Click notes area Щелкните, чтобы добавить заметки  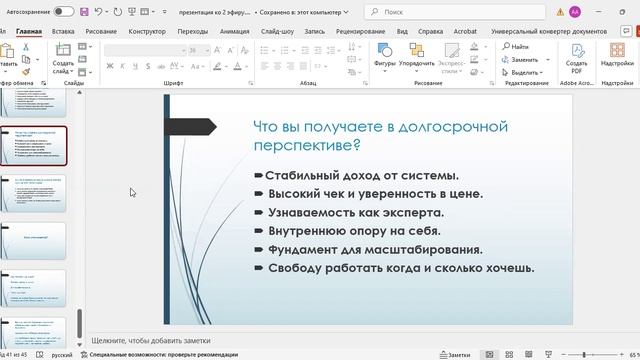pos(151,340)
